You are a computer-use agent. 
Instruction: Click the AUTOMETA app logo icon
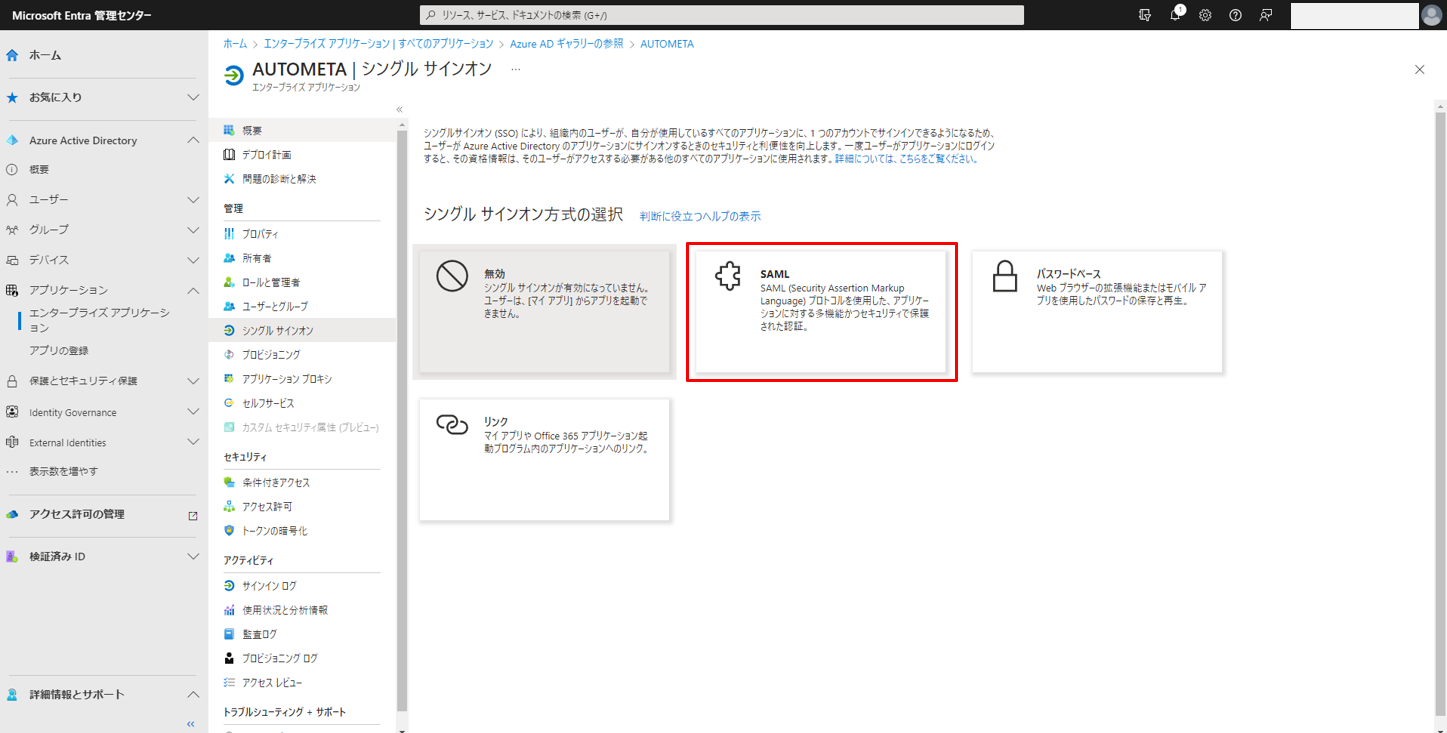coord(233,76)
